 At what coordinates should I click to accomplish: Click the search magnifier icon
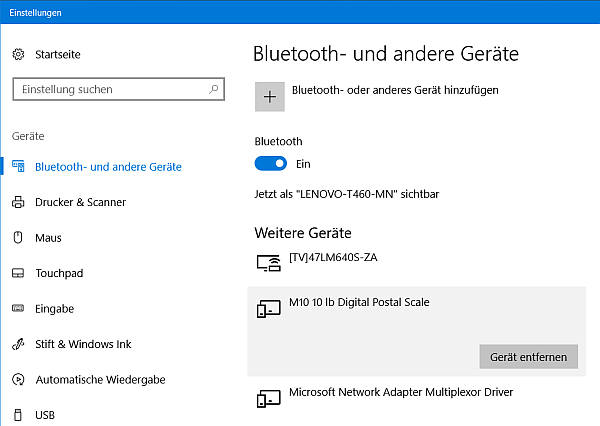[214, 89]
